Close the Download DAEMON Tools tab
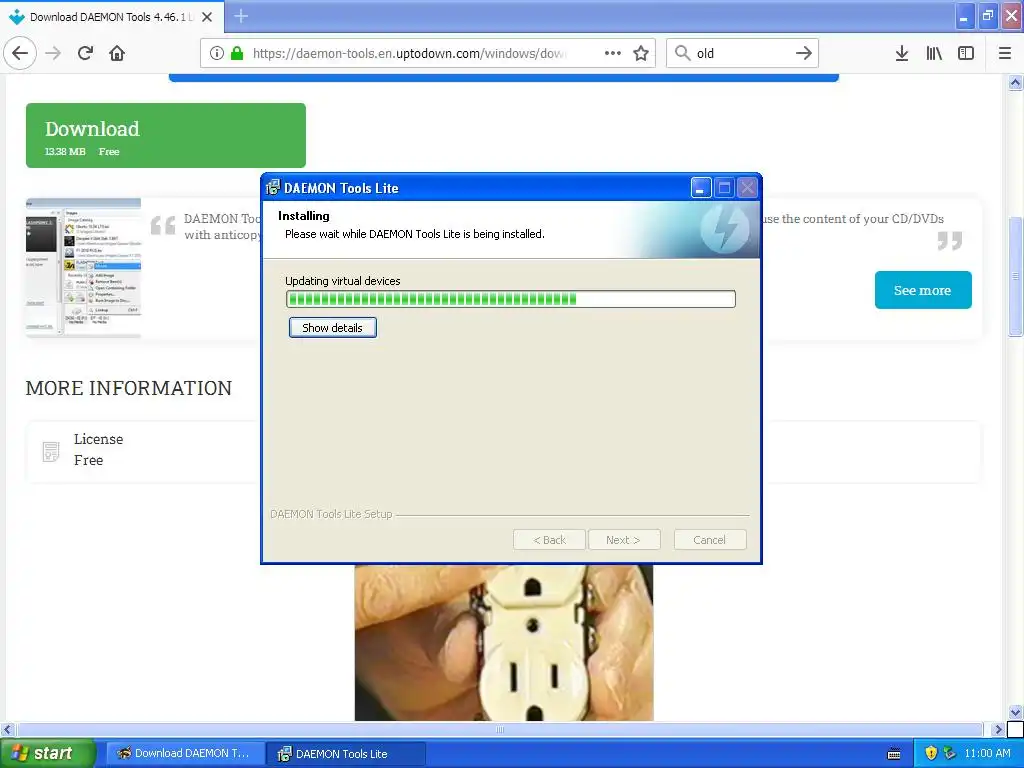Viewport: 1024px width, 768px height. point(207,17)
